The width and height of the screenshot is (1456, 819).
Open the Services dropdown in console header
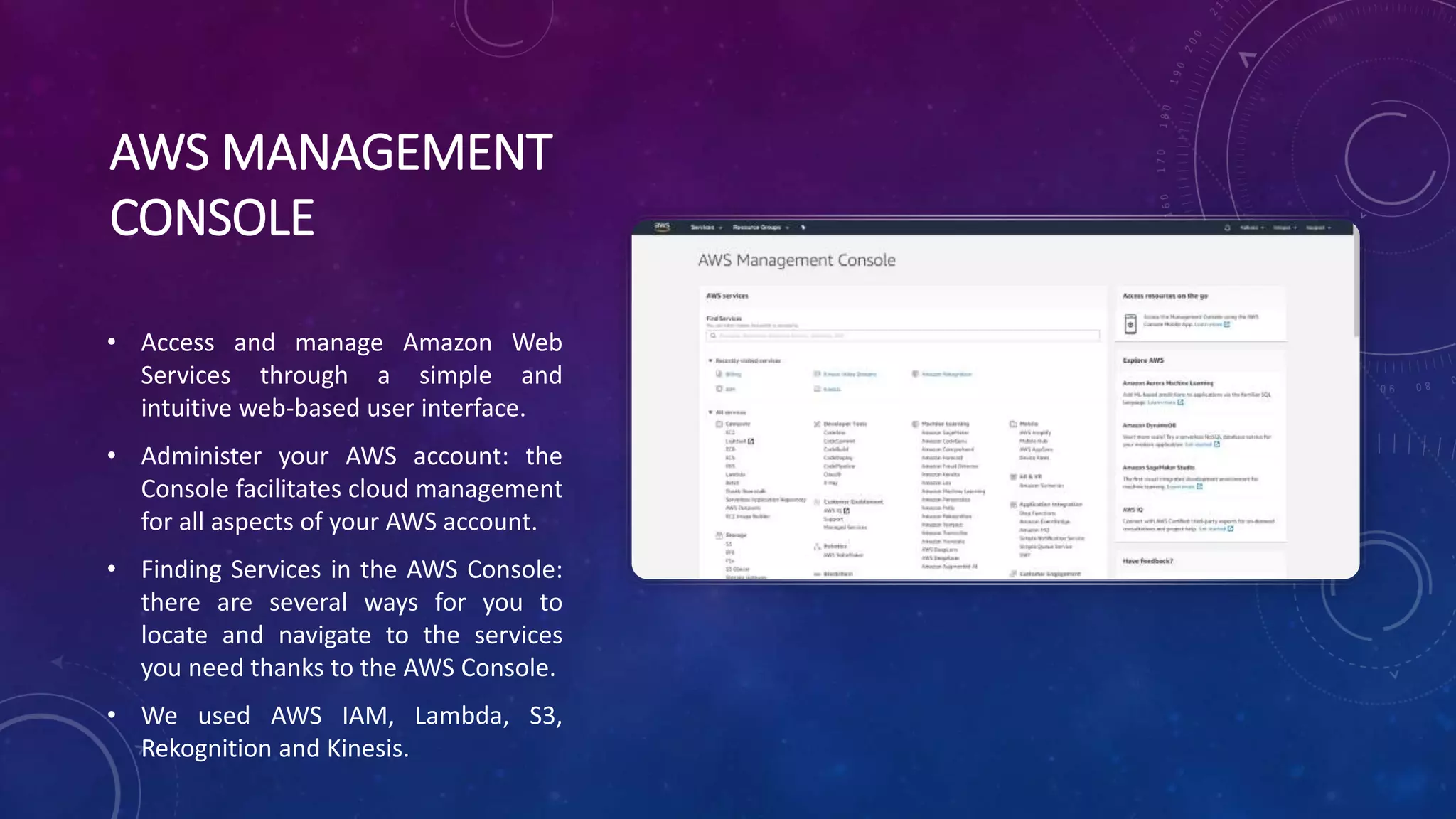pyautogui.click(x=706, y=227)
